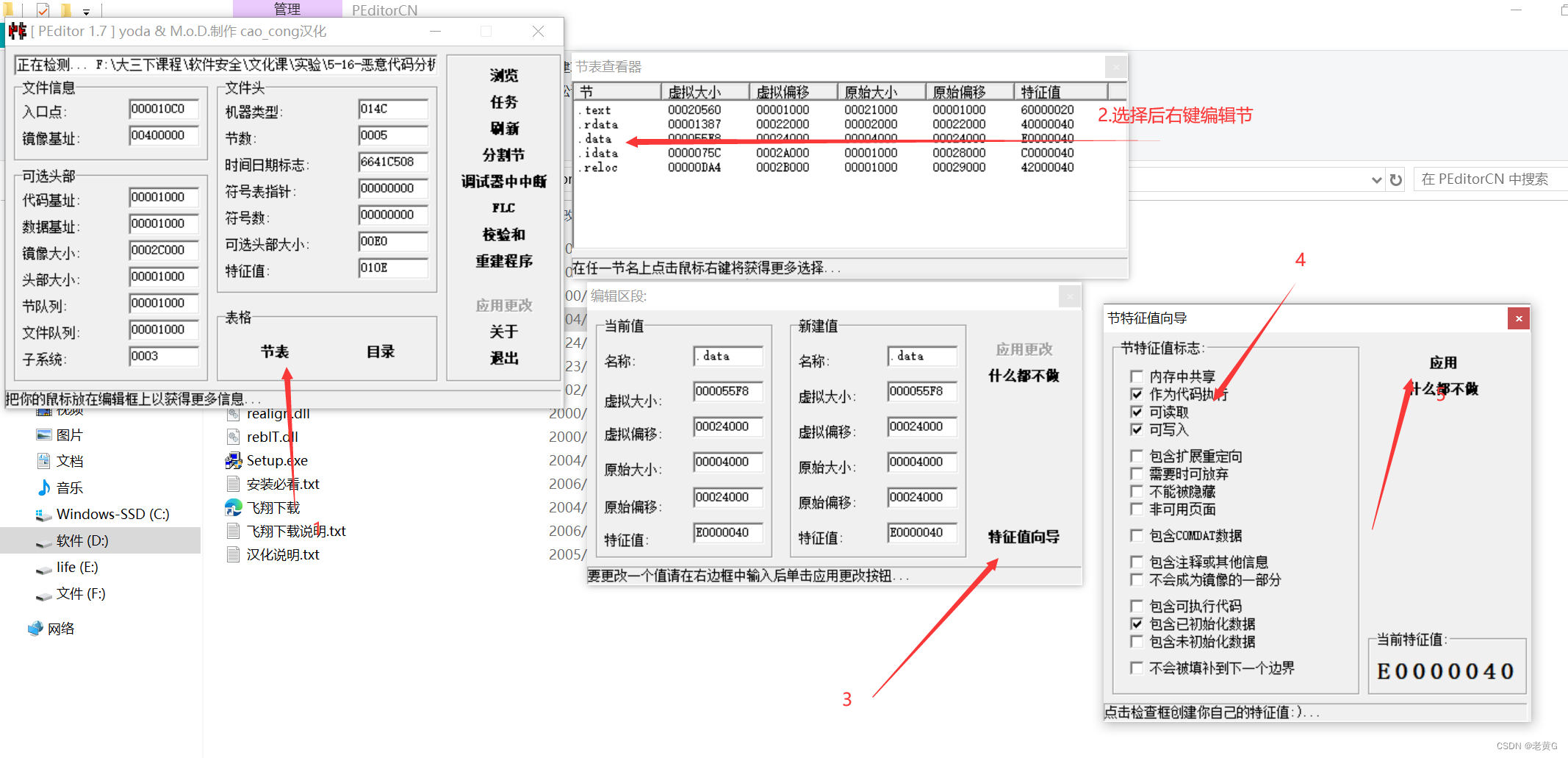Viewport: 1568px width, 758px height.
Task: Open Setup.exe application icon in file list
Action: 234,460
